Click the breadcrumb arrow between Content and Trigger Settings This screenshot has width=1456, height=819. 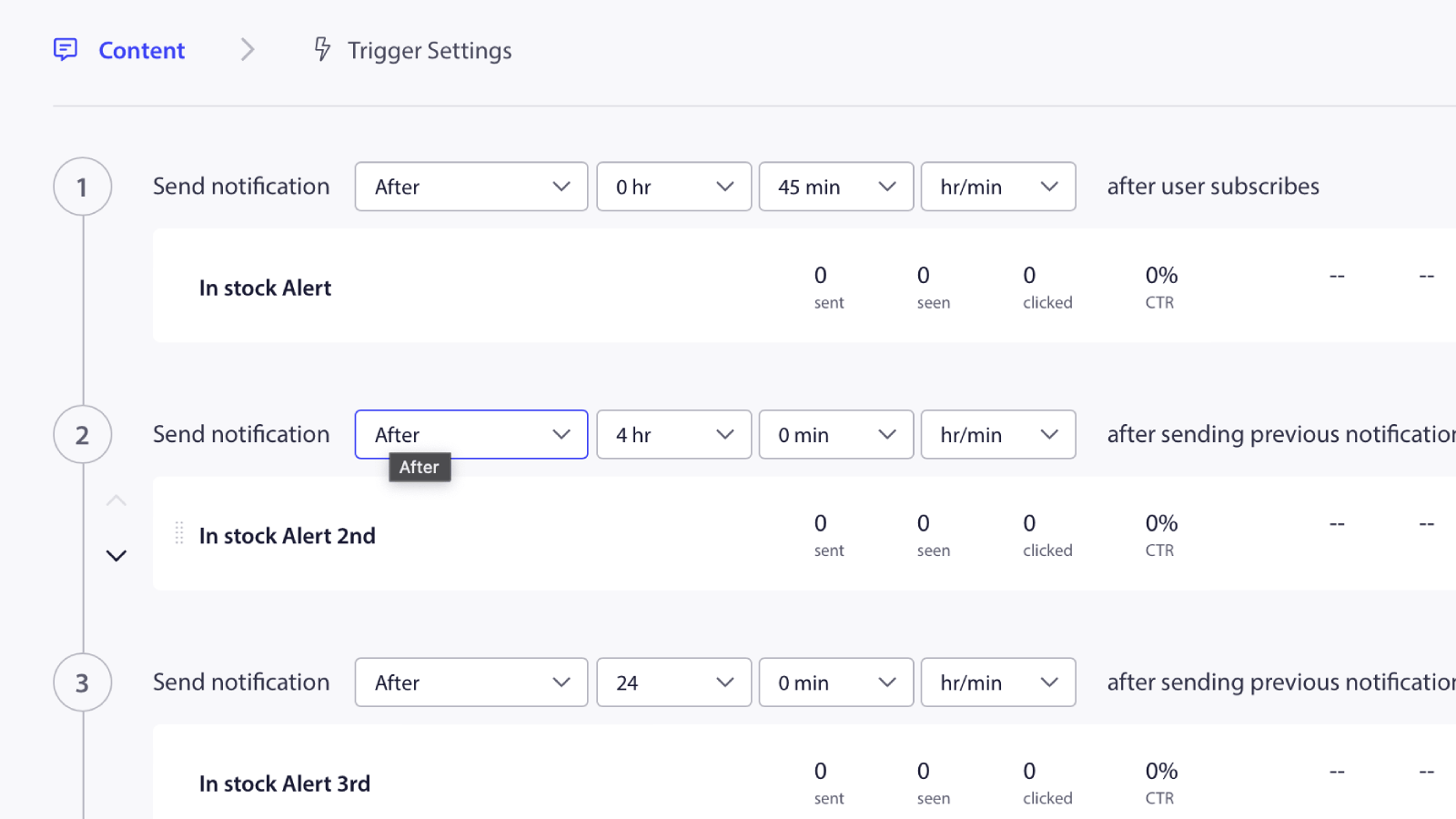click(x=247, y=50)
